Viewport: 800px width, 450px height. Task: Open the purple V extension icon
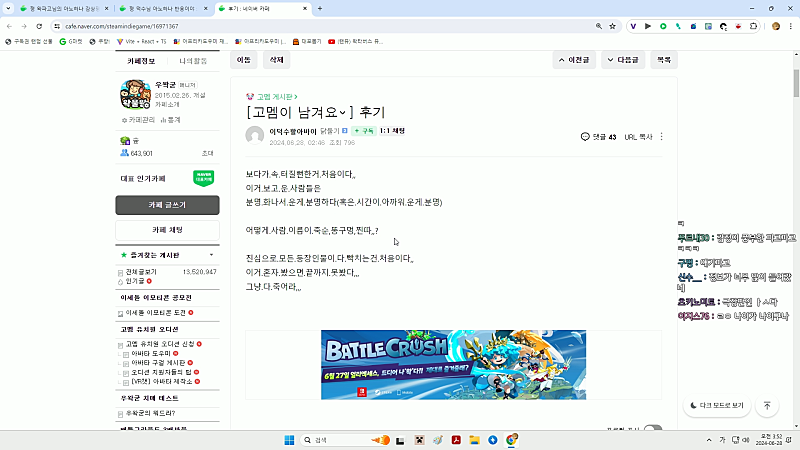pos(633,26)
